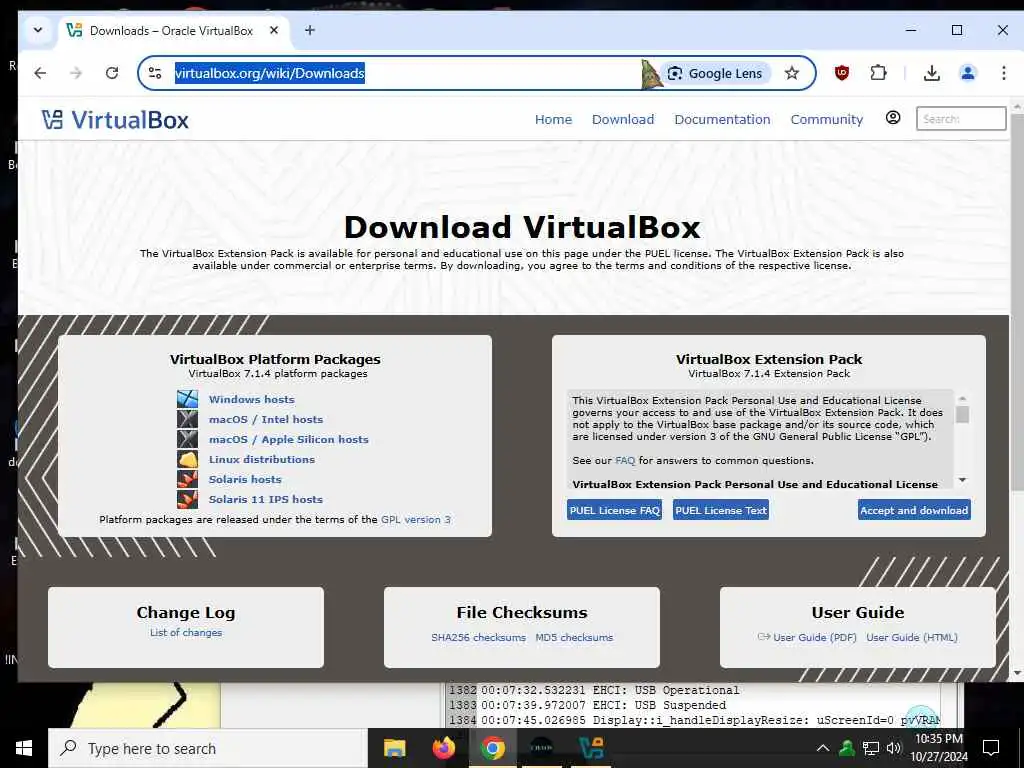Click the user account icon on site header

pos(893,118)
